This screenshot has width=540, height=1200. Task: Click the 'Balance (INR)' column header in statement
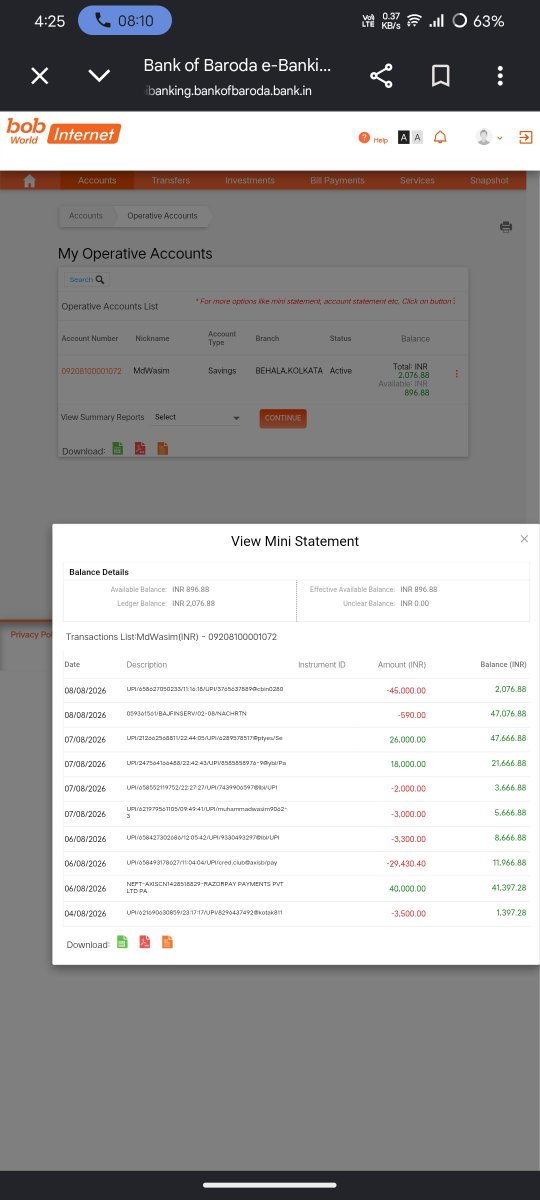point(503,665)
